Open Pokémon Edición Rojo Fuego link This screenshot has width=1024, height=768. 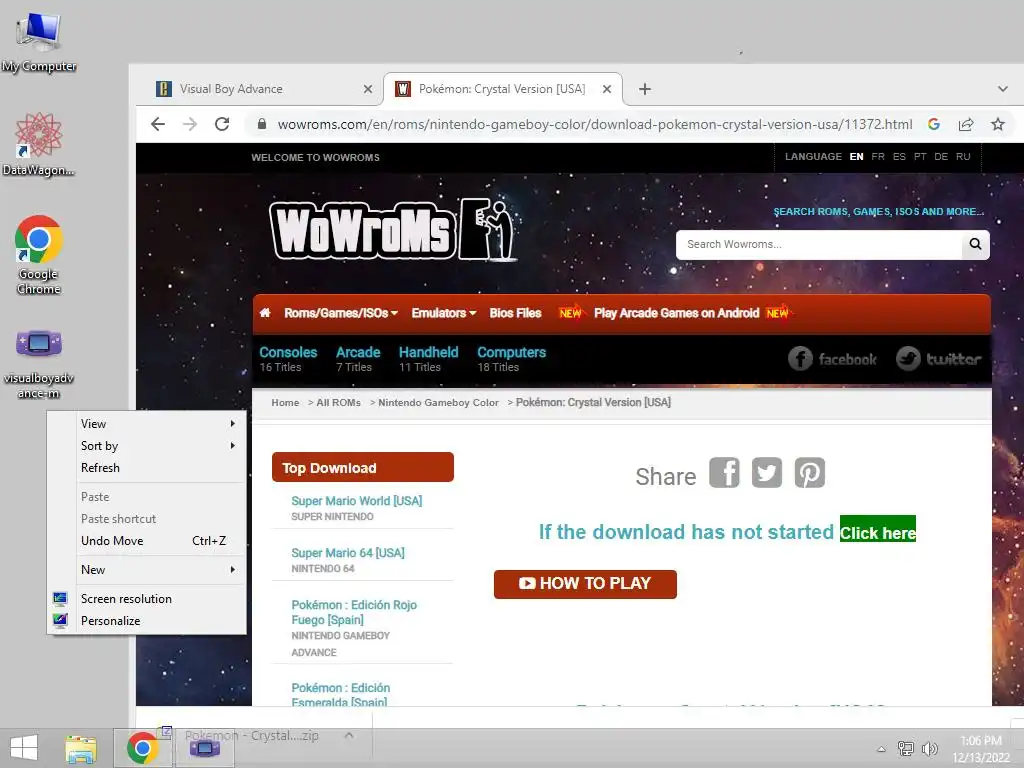point(354,613)
